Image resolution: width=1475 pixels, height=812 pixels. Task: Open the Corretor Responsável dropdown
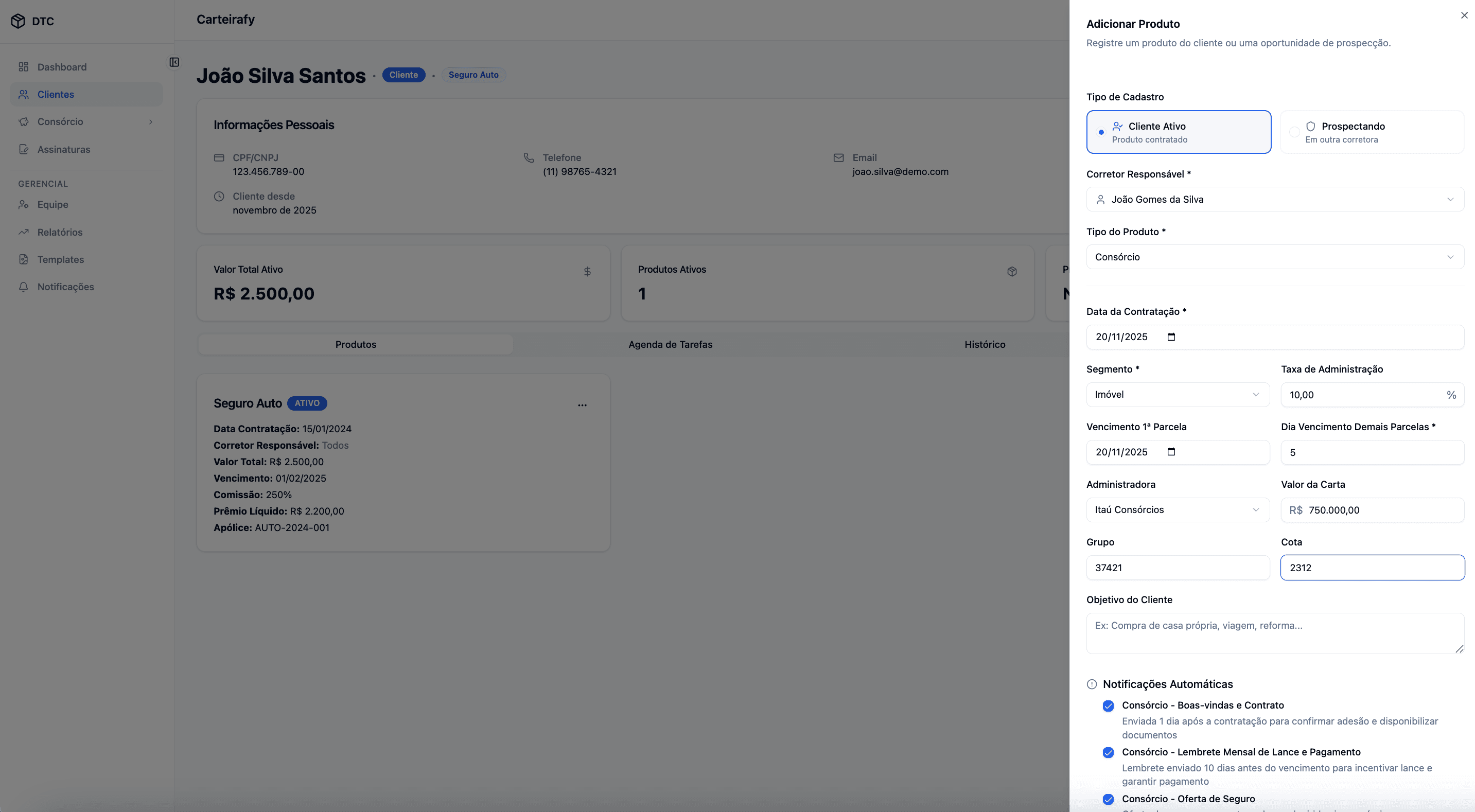(x=1275, y=199)
